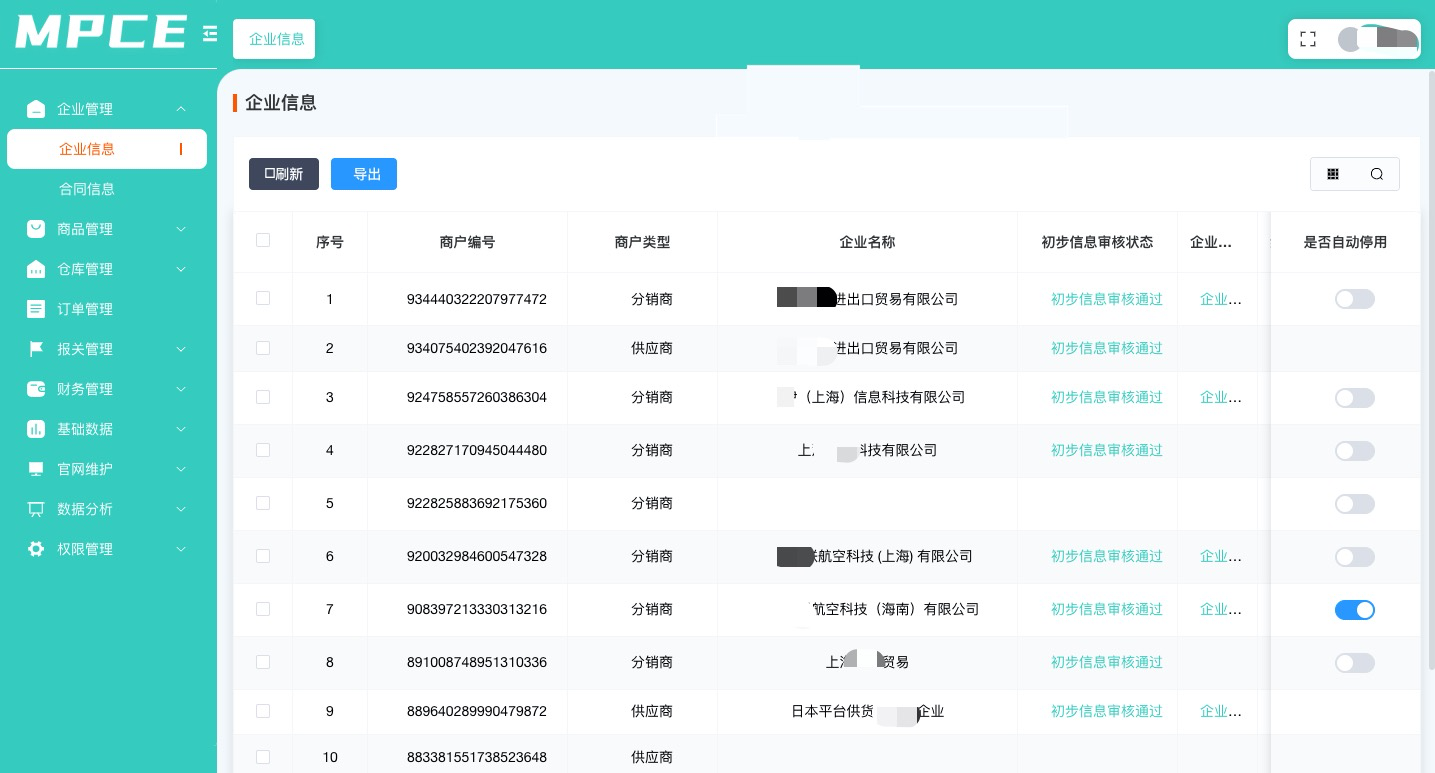
Task: Toggle fullscreen mode icon
Action: click(1308, 39)
